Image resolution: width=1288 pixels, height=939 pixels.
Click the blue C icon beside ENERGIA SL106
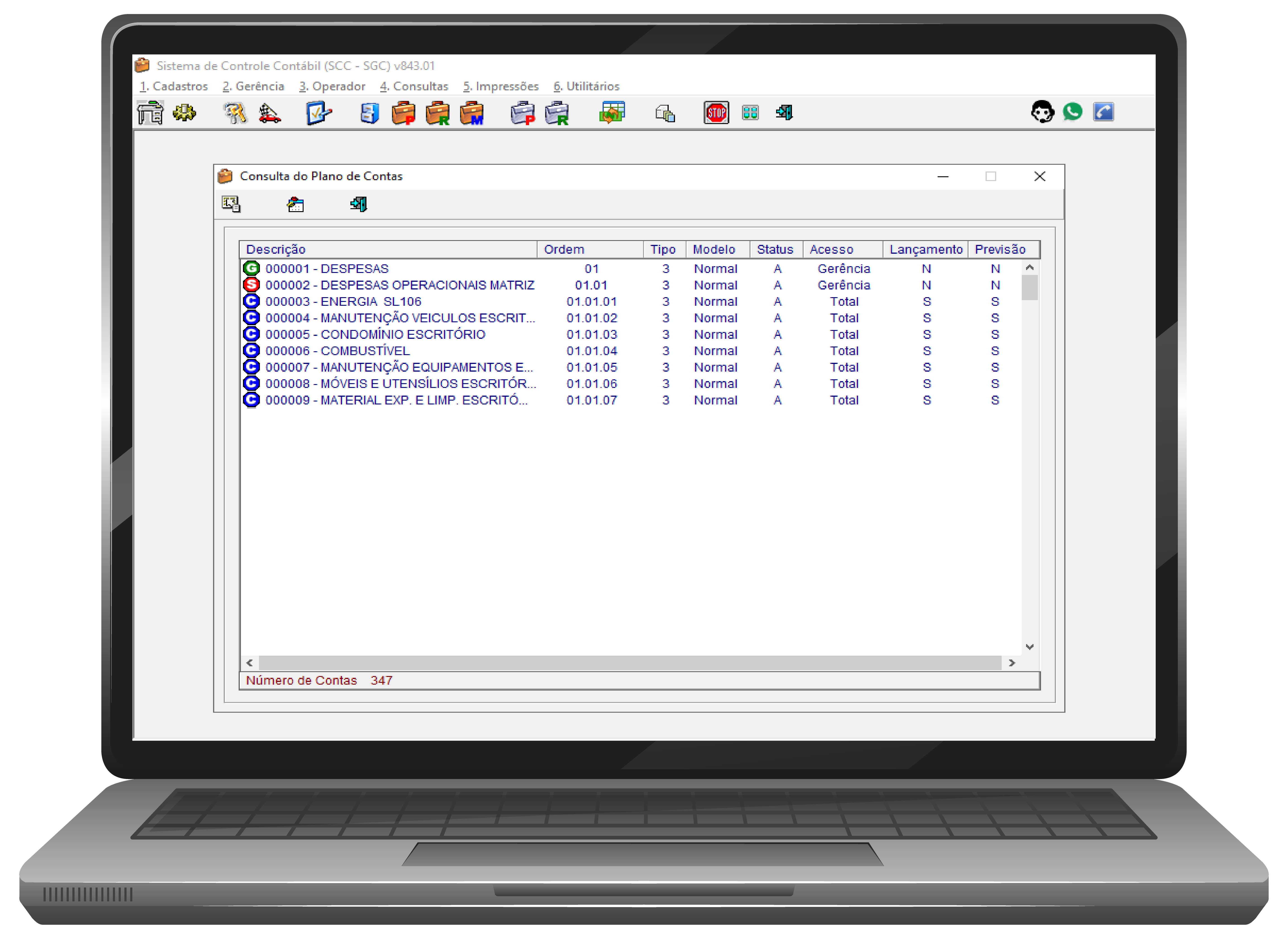pyautogui.click(x=251, y=301)
